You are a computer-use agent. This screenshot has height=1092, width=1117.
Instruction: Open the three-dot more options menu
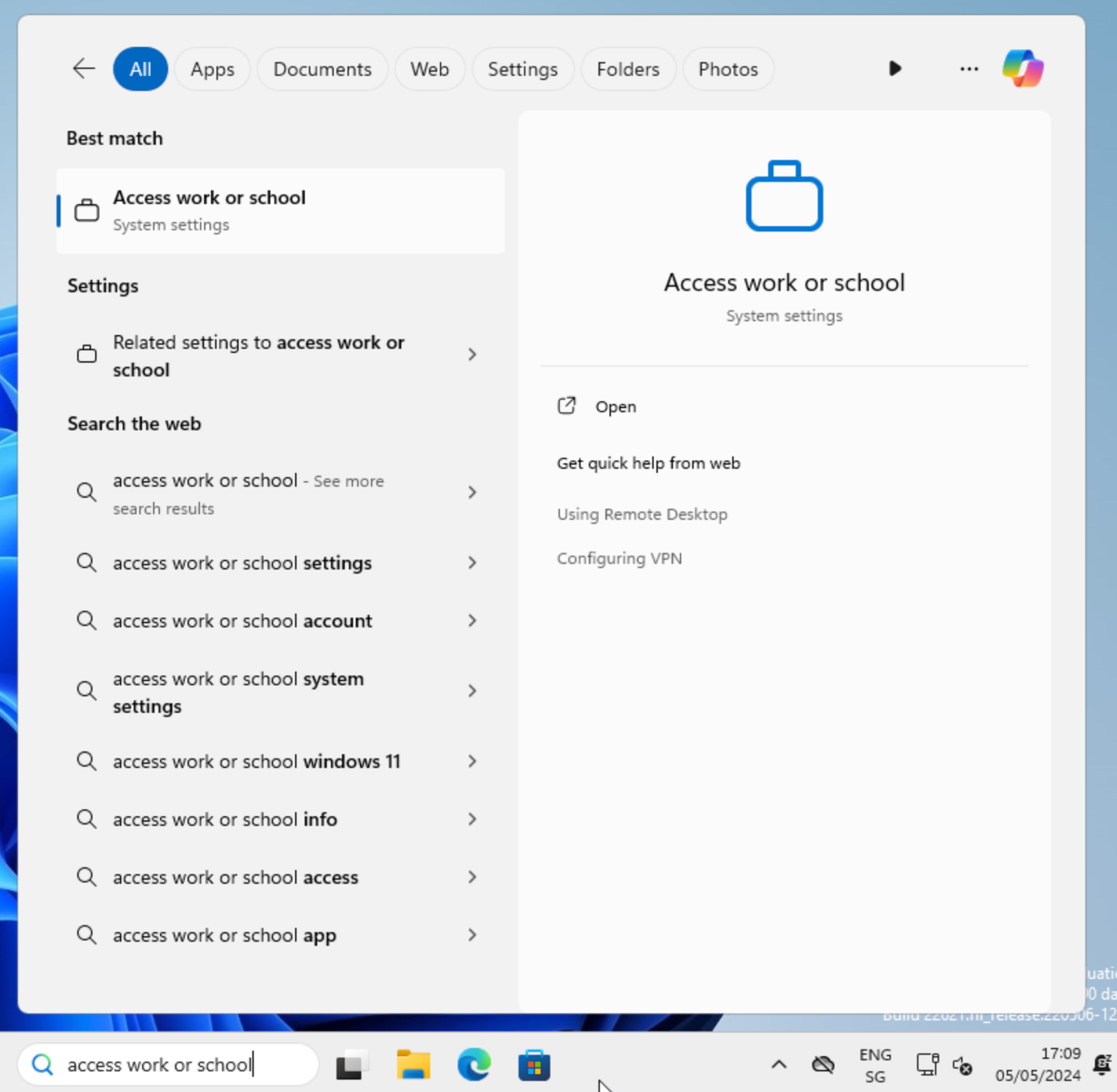pos(969,69)
